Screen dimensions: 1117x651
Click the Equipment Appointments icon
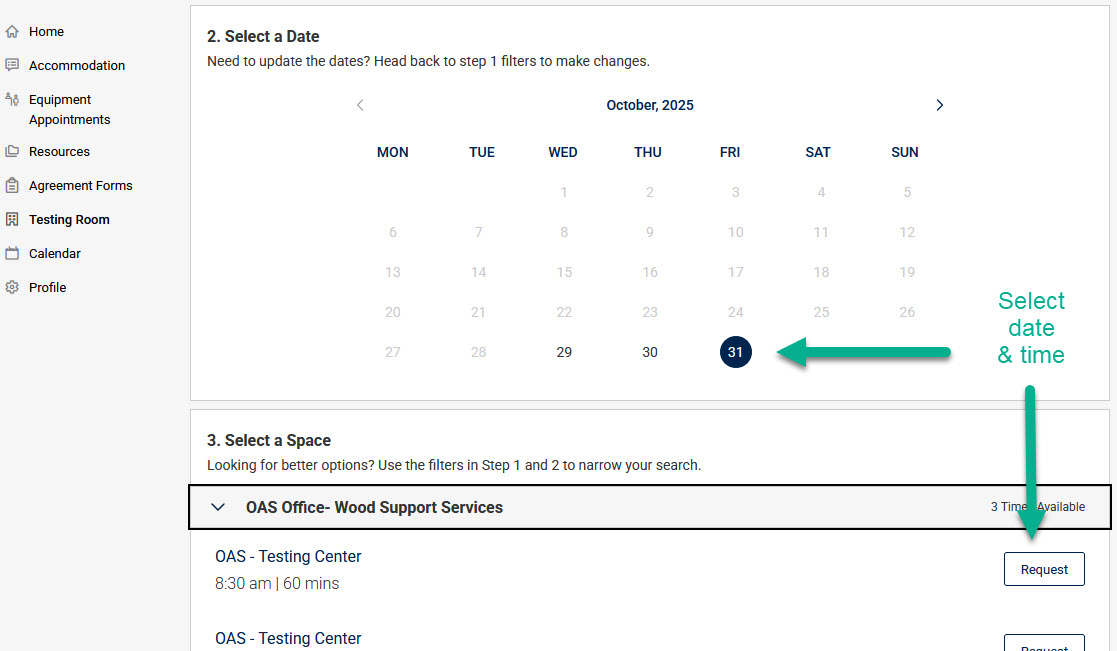pos(12,100)
